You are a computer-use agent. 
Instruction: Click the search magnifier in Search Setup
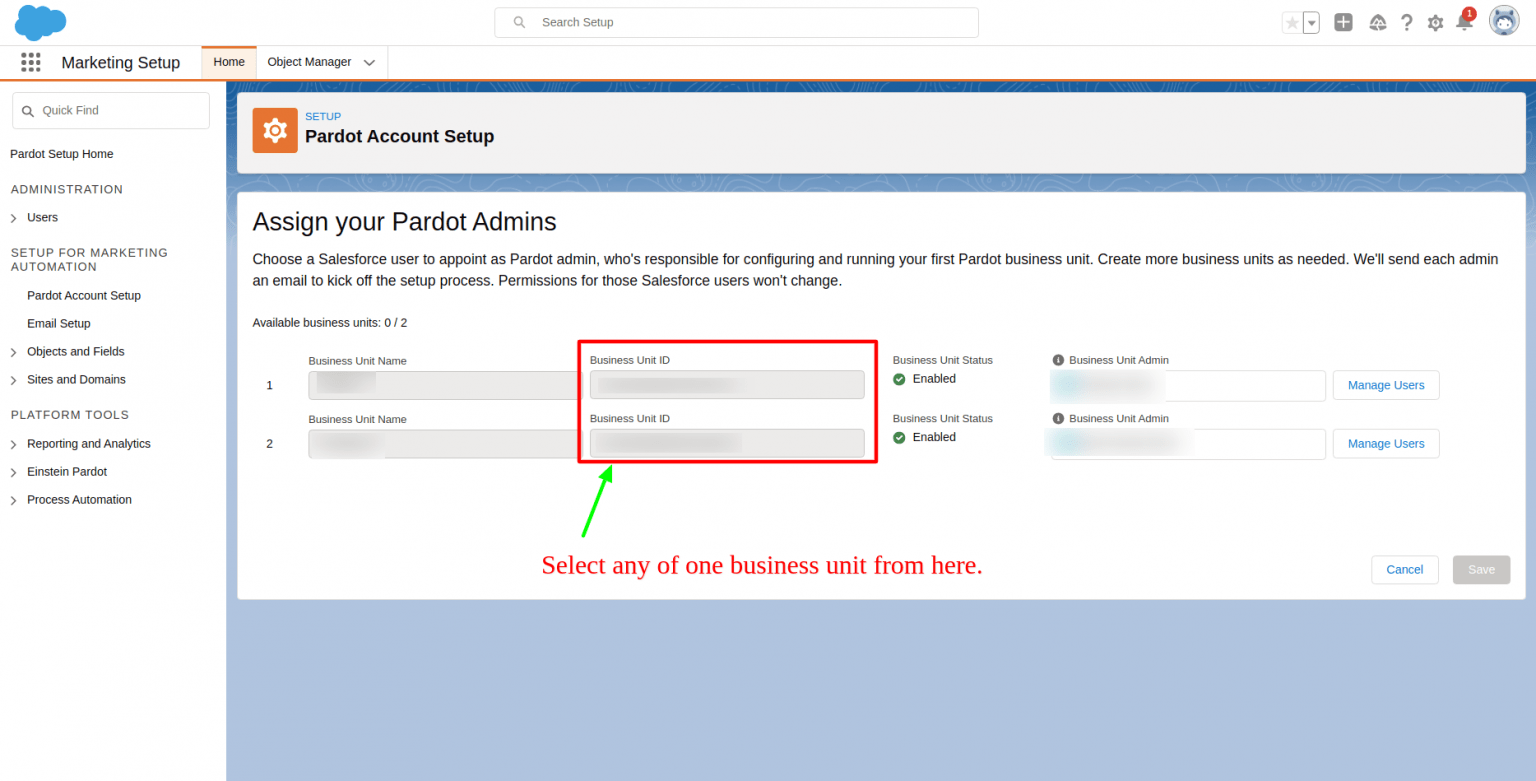point(519,22)
